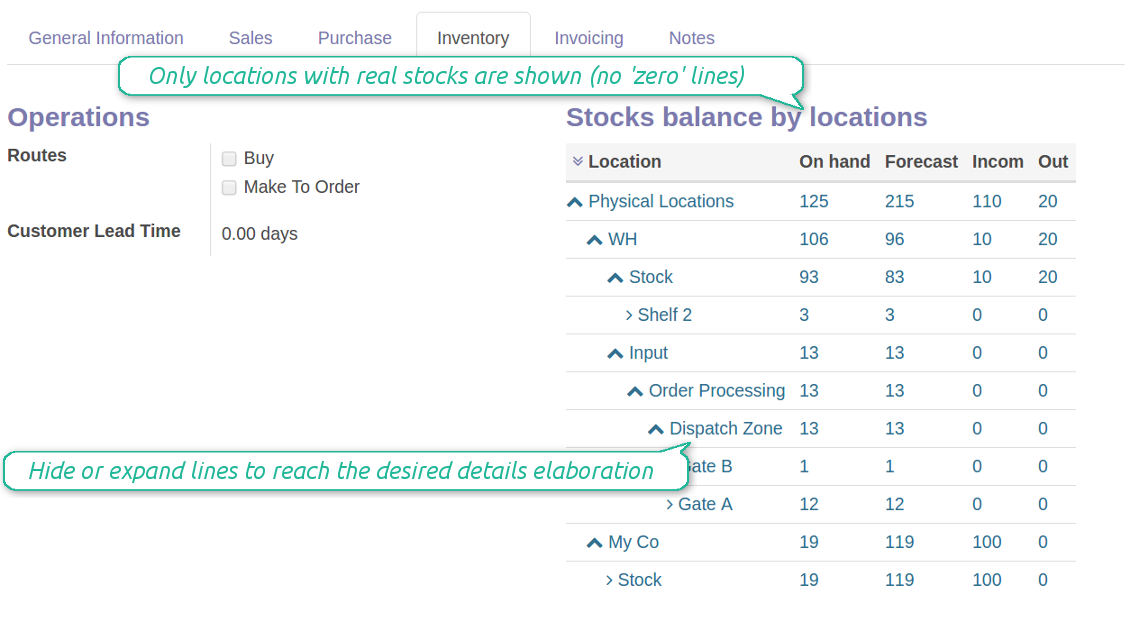Select Forecast value 215

click(x=899, y=202)
